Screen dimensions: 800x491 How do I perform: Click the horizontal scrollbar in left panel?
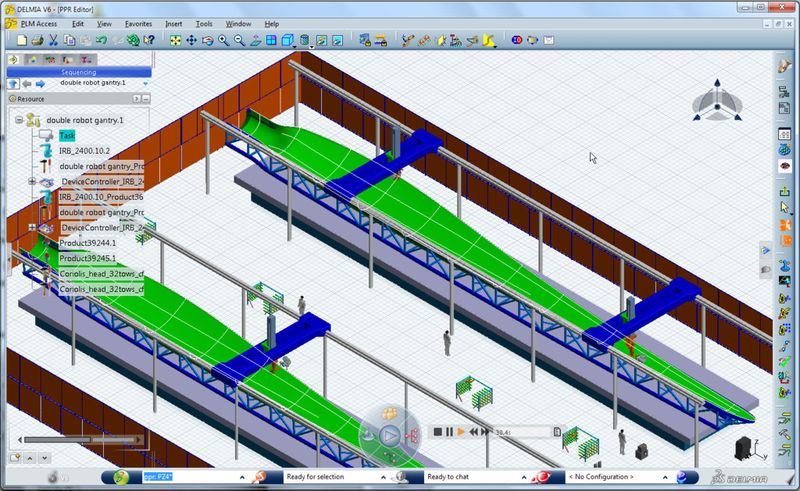click(79, 439)
